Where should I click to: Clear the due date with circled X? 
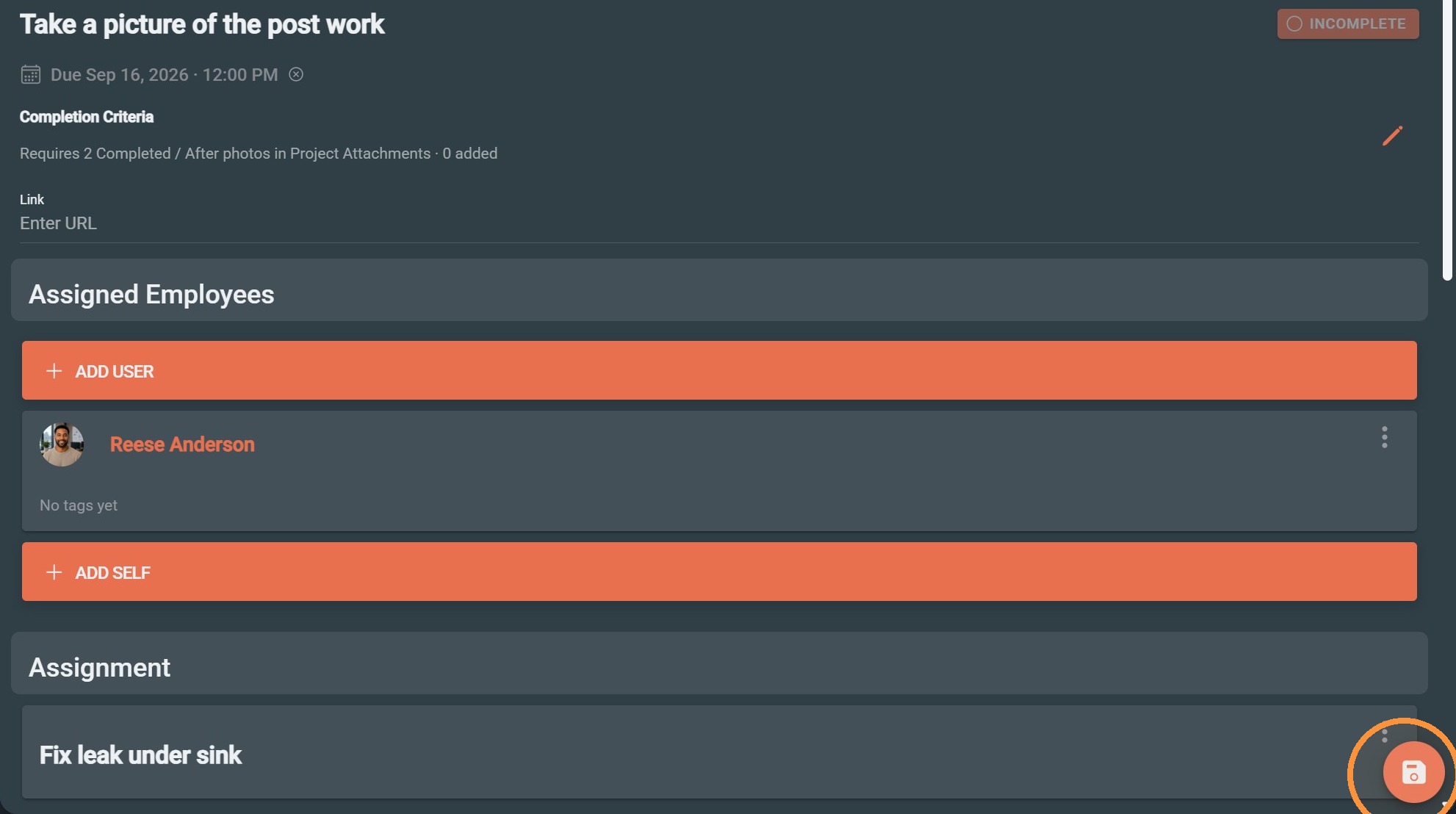pyautogui.click(x=296, y=74)
